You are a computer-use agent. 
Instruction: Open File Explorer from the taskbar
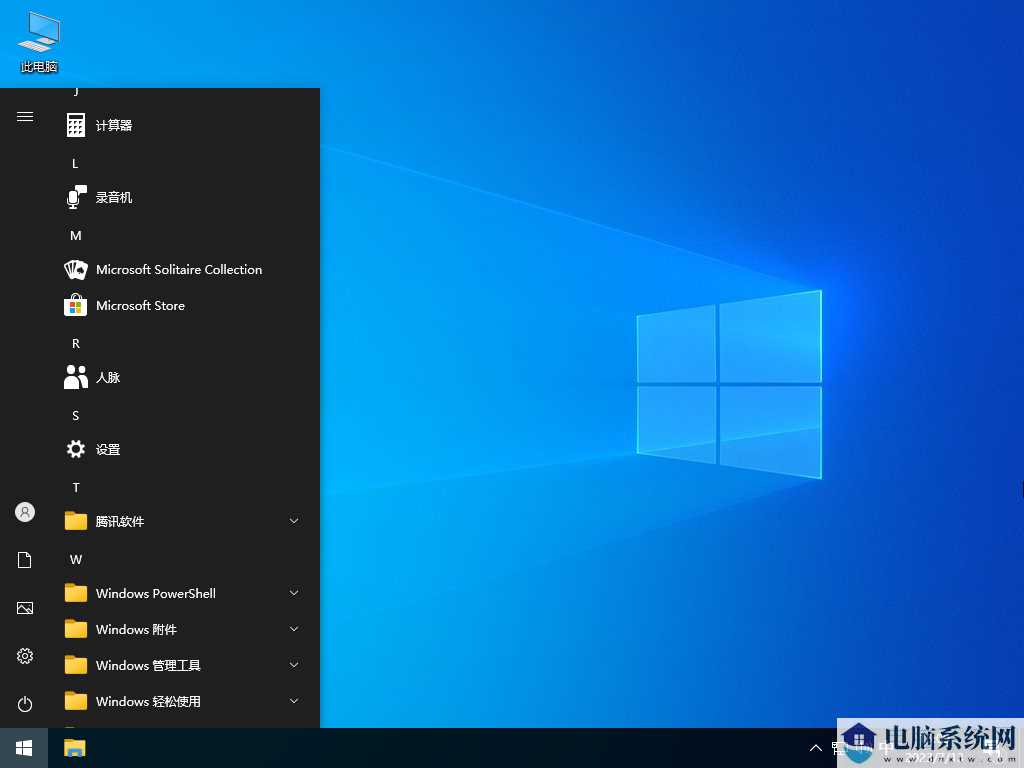75,748
